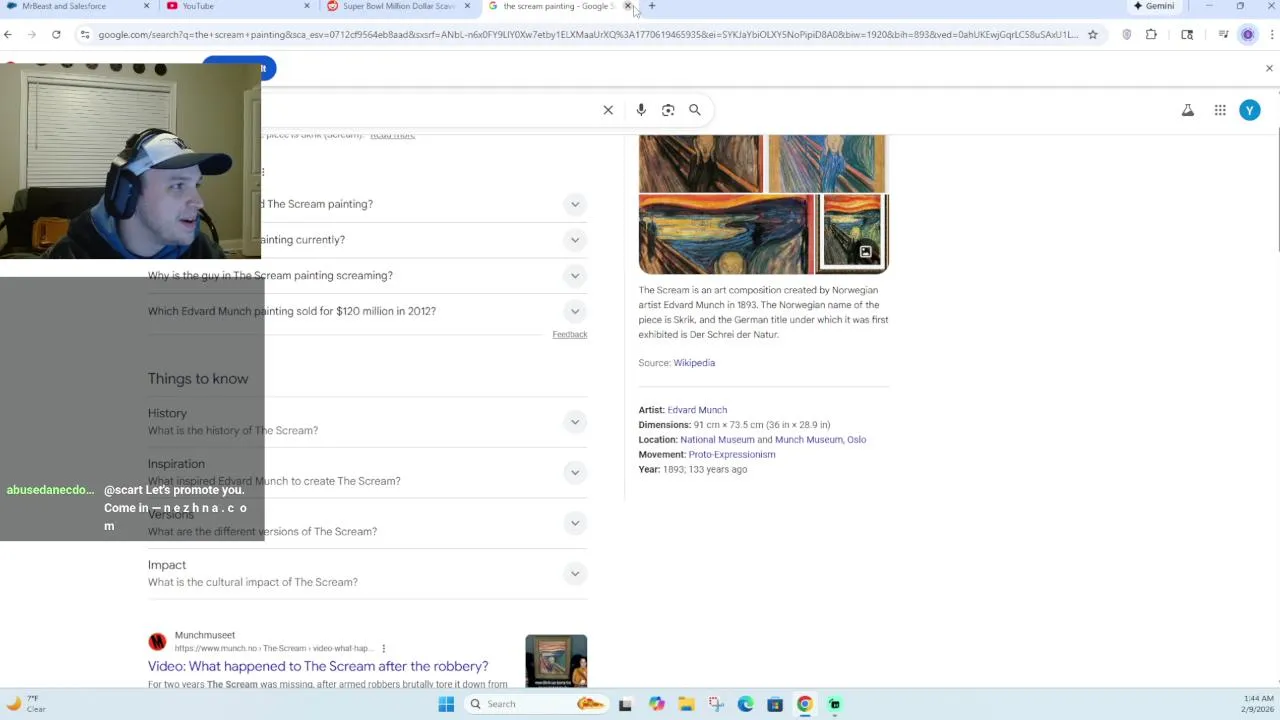Open Proto-Expressionism movement link
This screenshot has height=720, width=1280.
coord(731,455)
